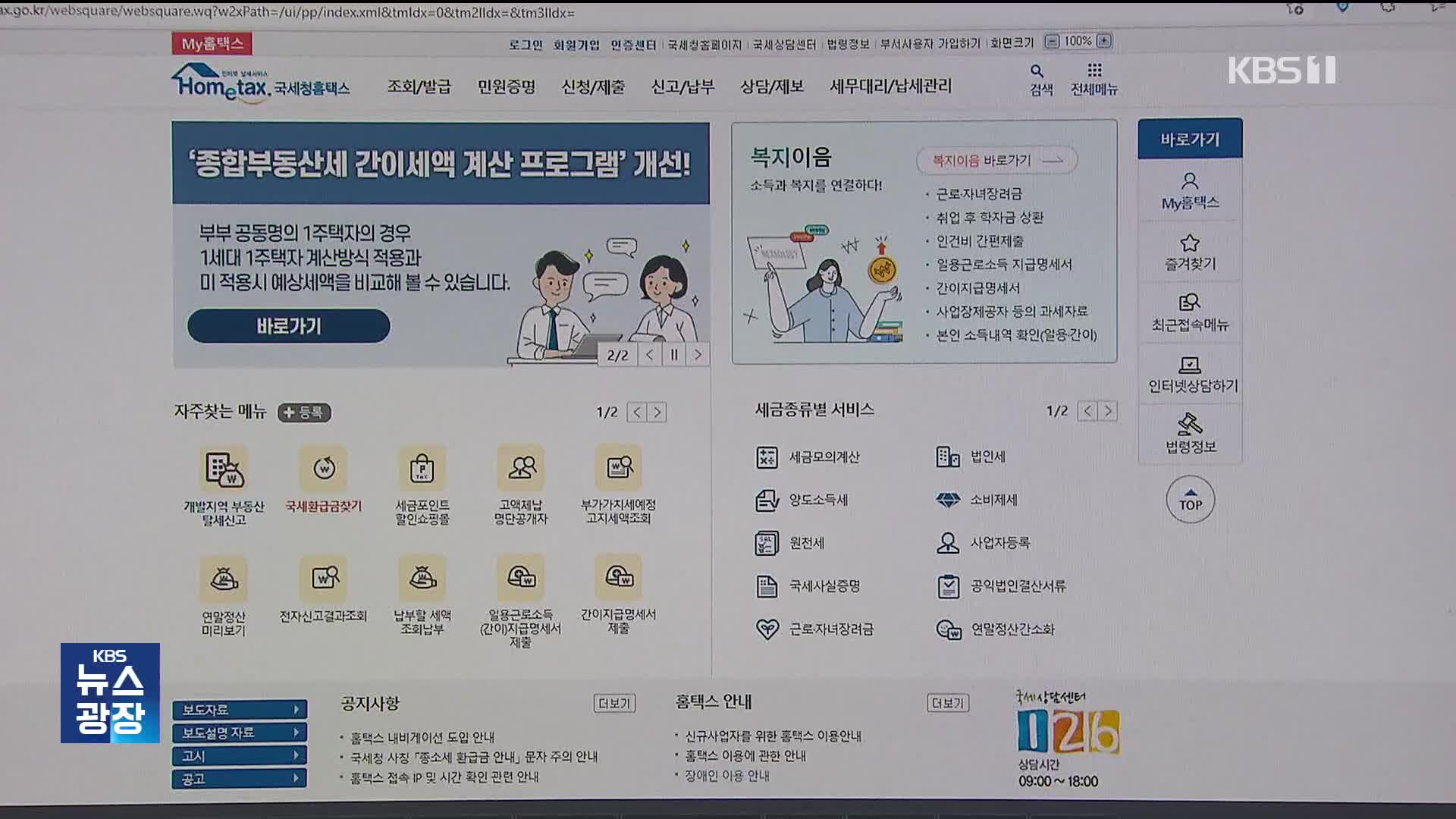The height and width of the screenshot is (819, 1456).
Task: Open the 민원증명 menu
Action: click(x=507, y=86)
